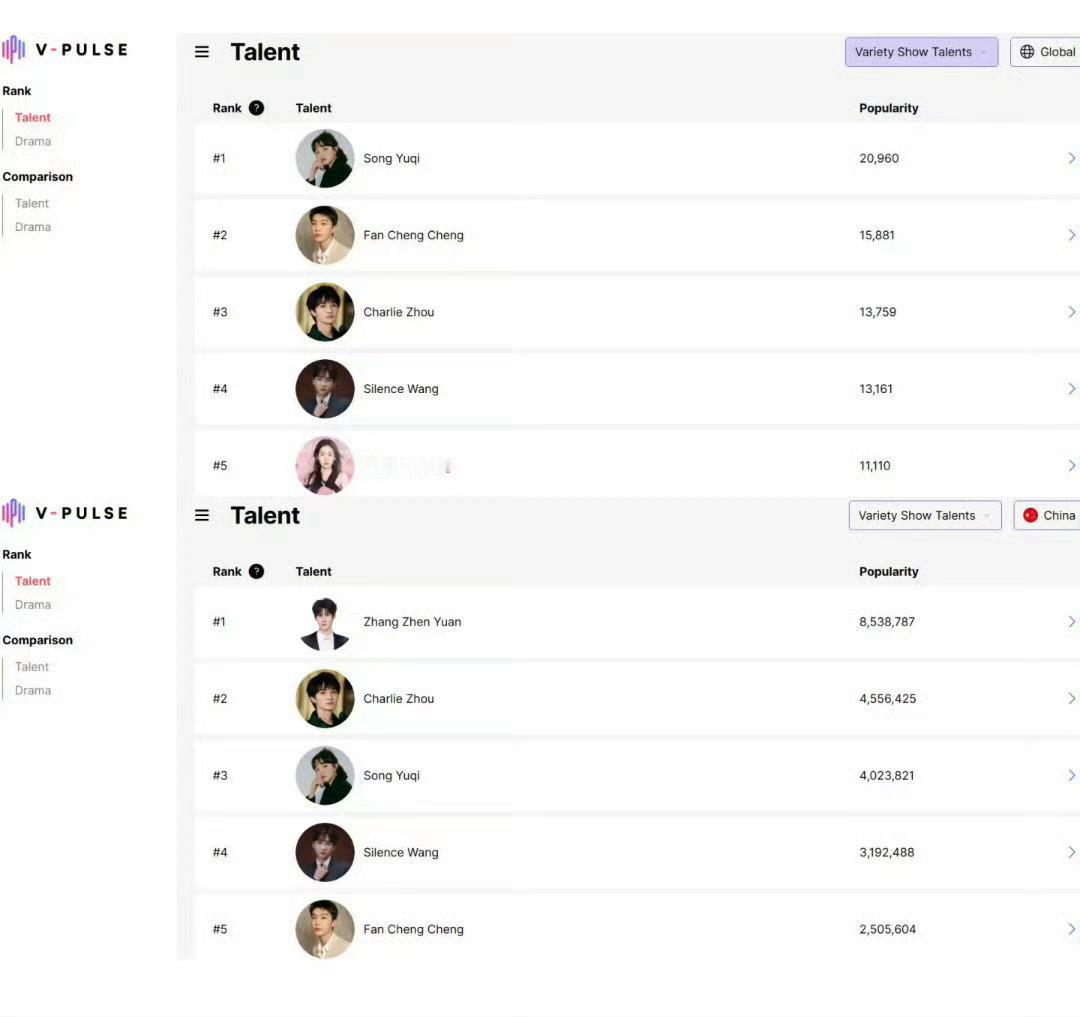Open the Global region selector with globe icon
1080x1017 pixels.
tap(1046, 52)
